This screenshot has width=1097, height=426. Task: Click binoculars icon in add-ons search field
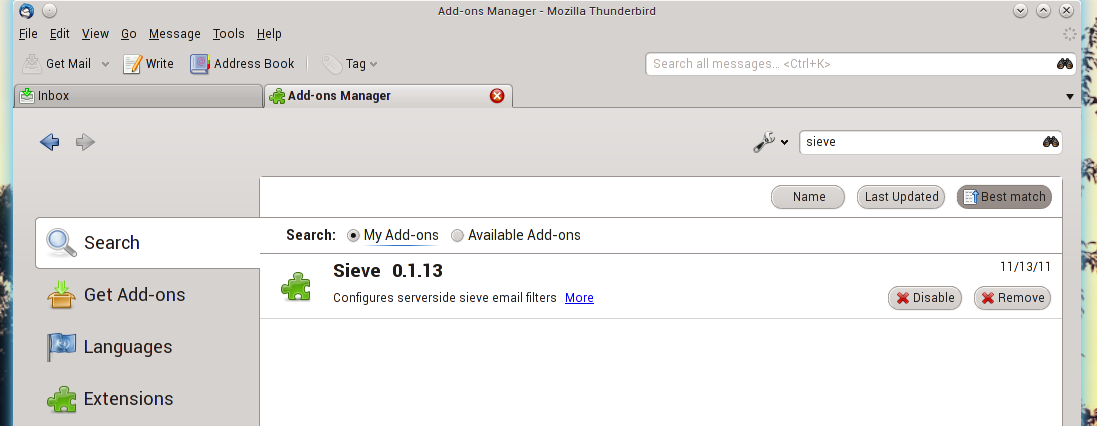coord(1050,142)
